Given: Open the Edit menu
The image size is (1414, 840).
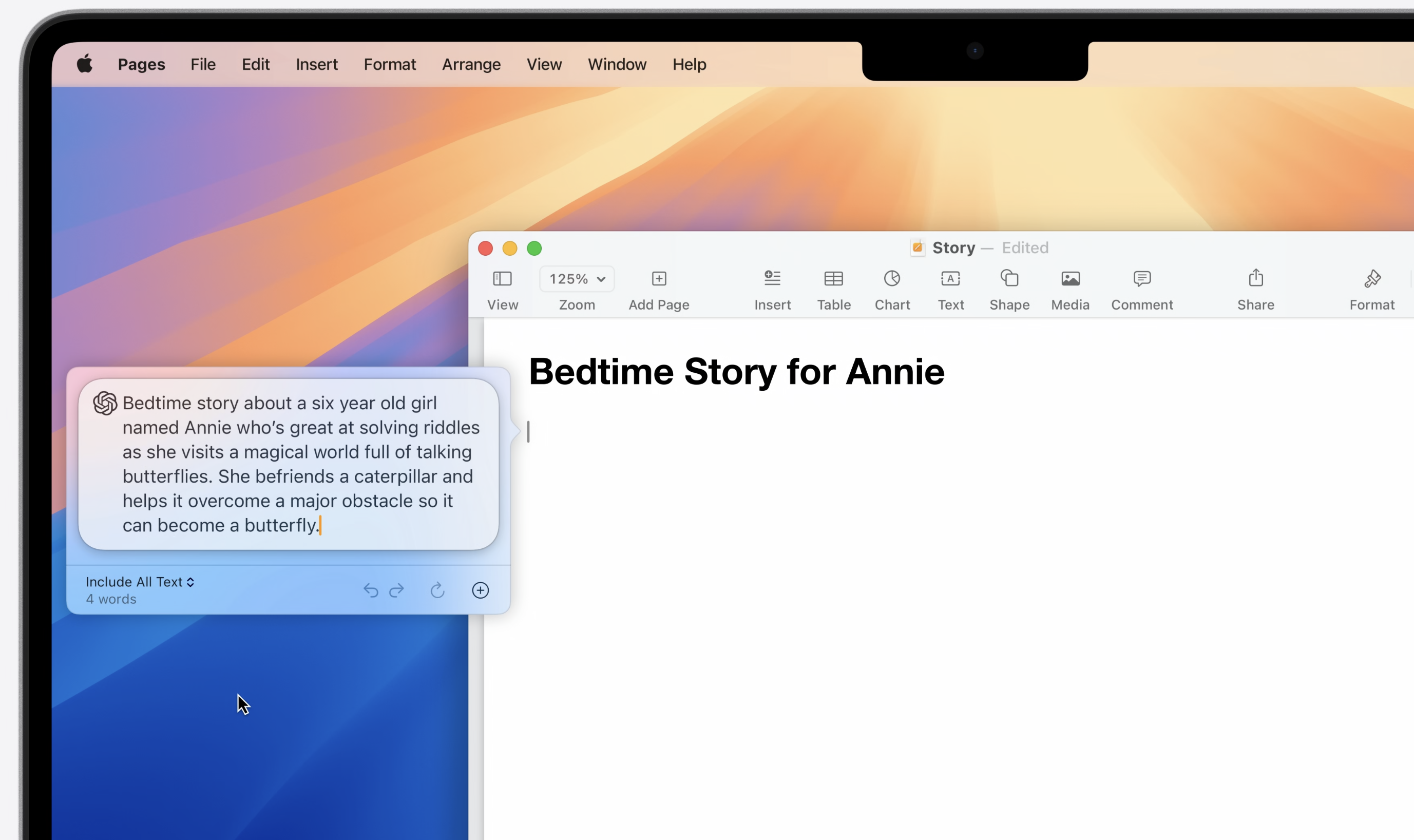Looking at the screenshot, I should click(x=256, y=64).
